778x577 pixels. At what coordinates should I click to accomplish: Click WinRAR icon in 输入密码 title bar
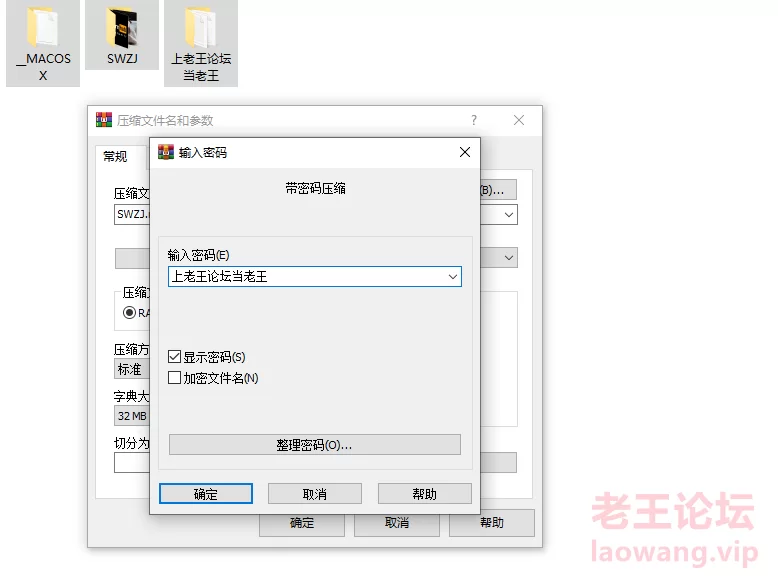pyautogui.click(x=166, y=152)
